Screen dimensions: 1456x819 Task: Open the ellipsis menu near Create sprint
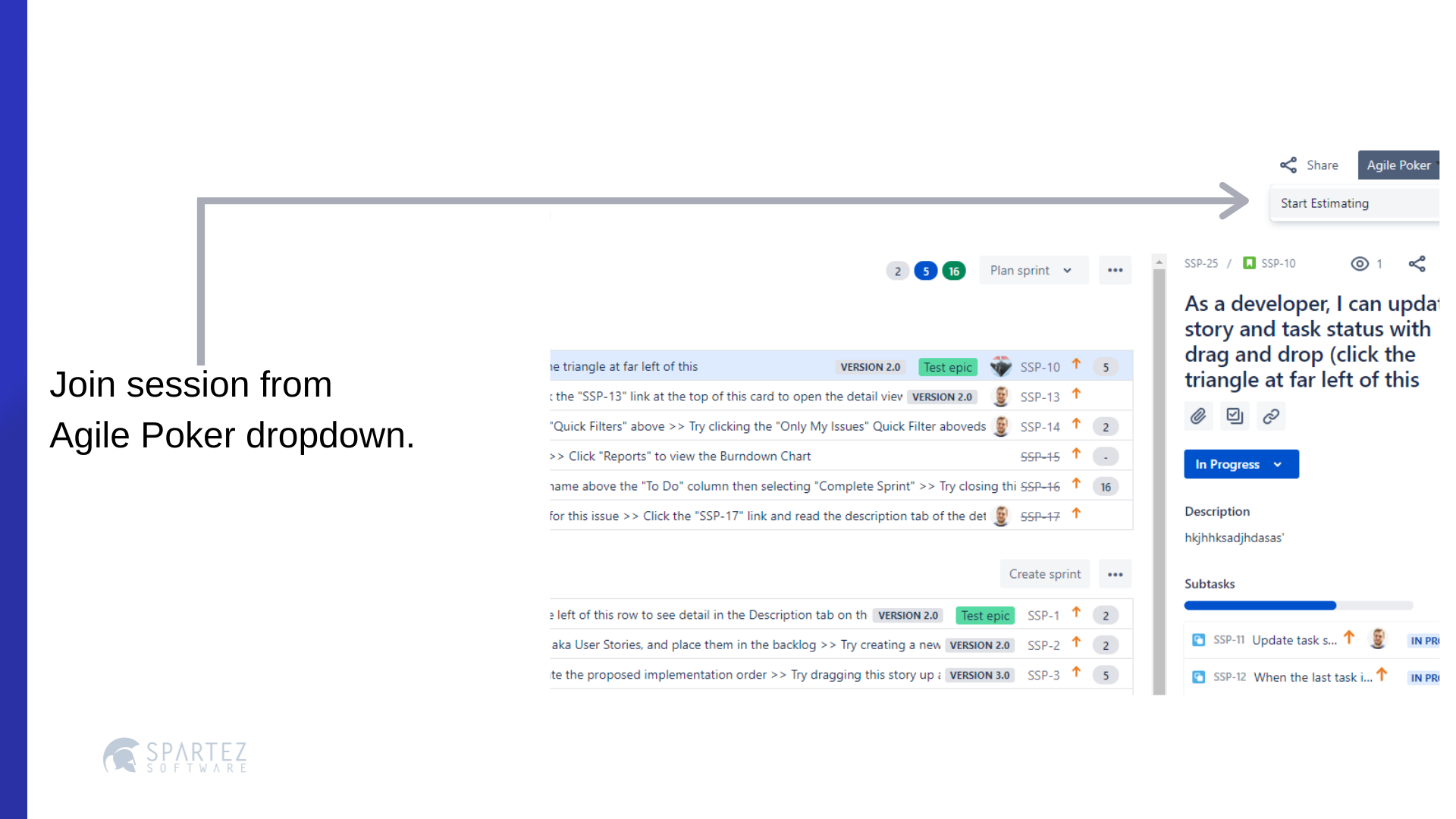[x=1115, y=574]
